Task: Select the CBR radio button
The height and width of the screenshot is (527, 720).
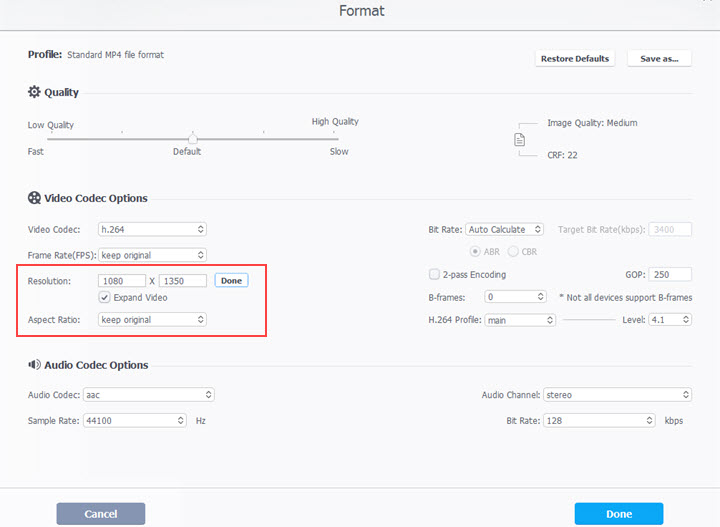Action: pyautogui.click(x=514, y=250)
